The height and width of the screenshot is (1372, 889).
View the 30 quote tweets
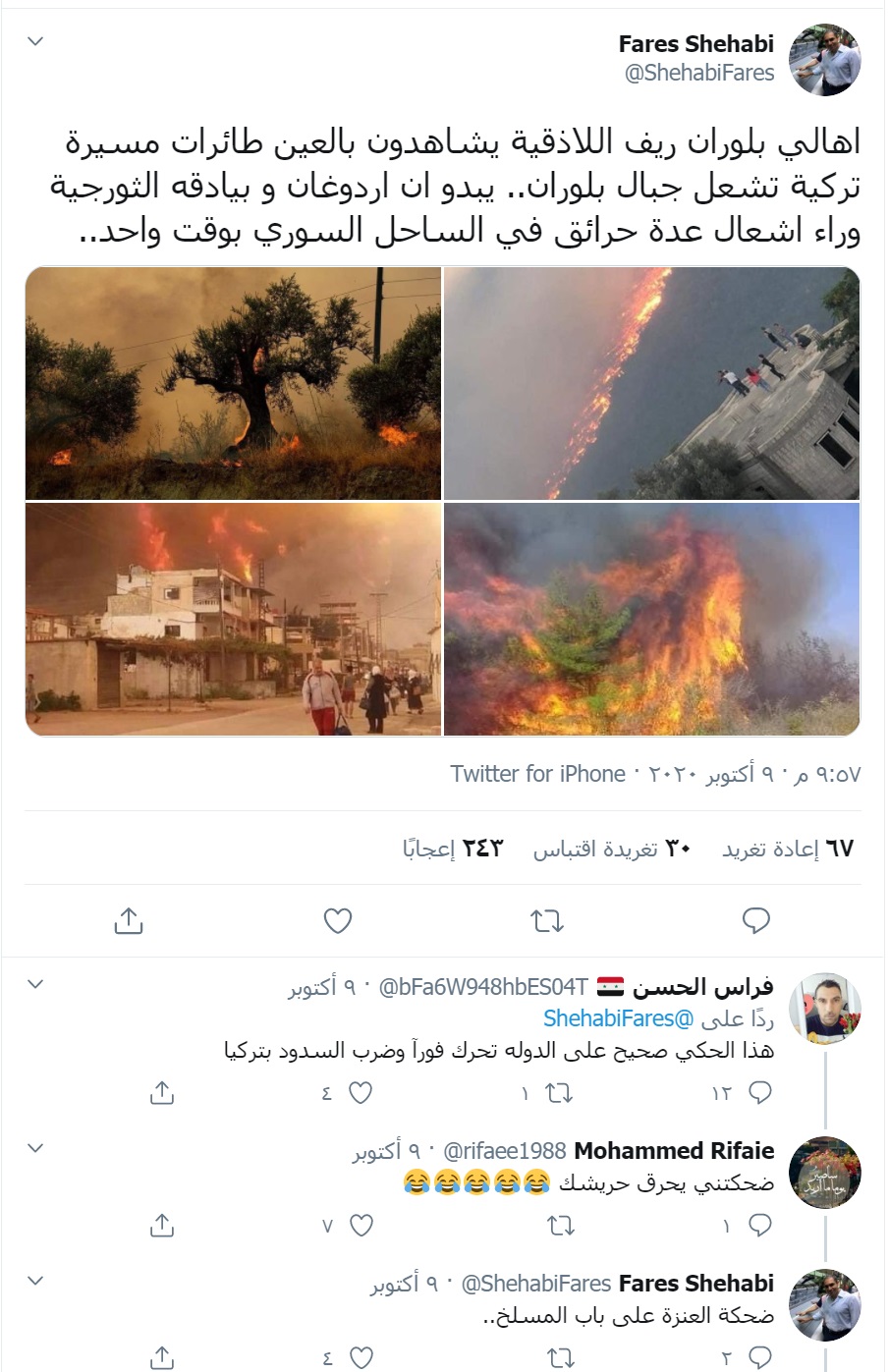pyautogui.click(x=613, y=848)
